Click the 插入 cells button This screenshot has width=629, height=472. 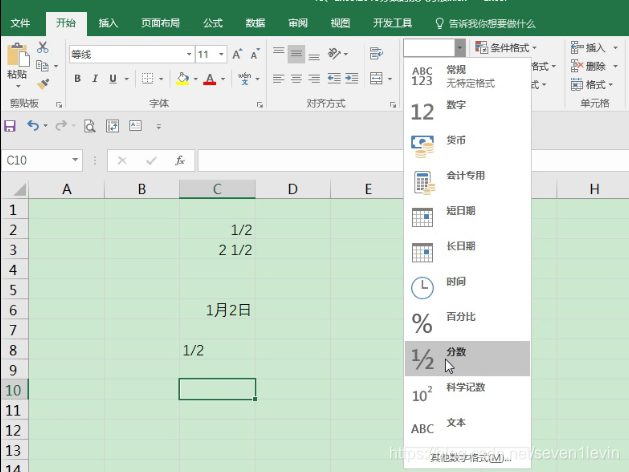pyautogui.click(x=594, y=48)
